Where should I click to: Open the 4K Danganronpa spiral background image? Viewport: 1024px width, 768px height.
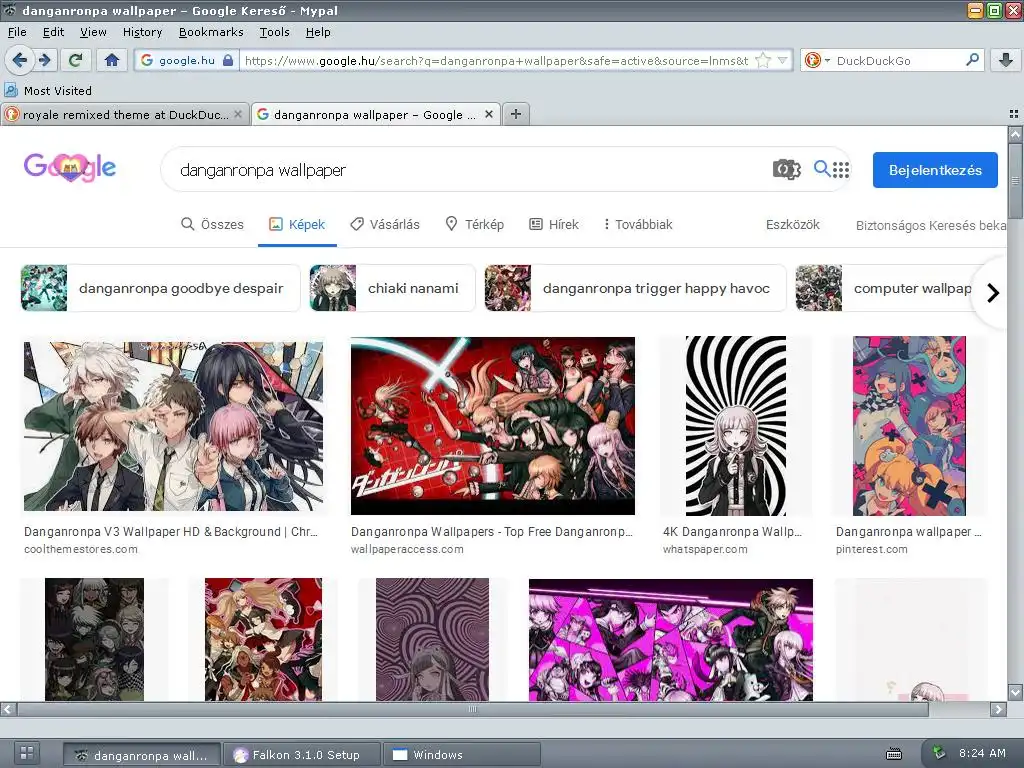[x=736, y=426]
